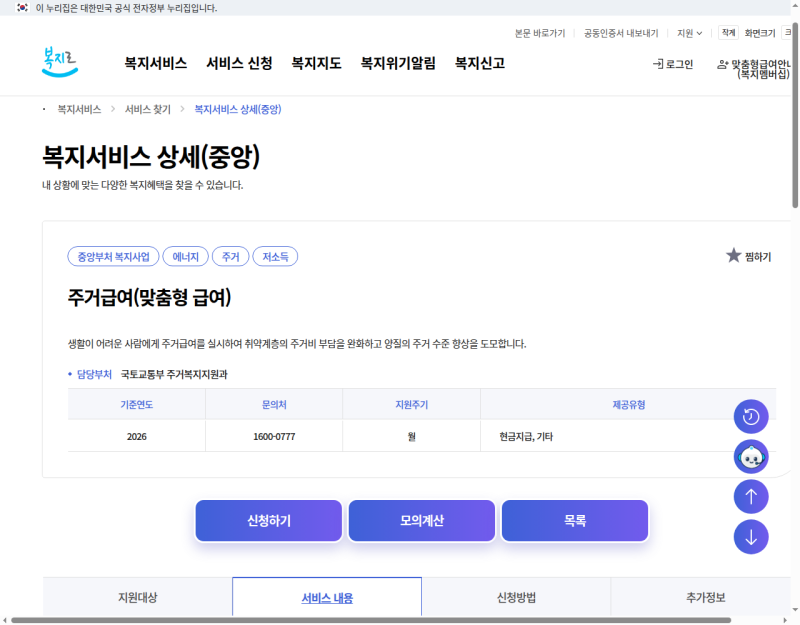This screenshot has height=625, width=800.
Task: Click the 복지로 logo
Action: pyautogui.click(x=60, y=62)
